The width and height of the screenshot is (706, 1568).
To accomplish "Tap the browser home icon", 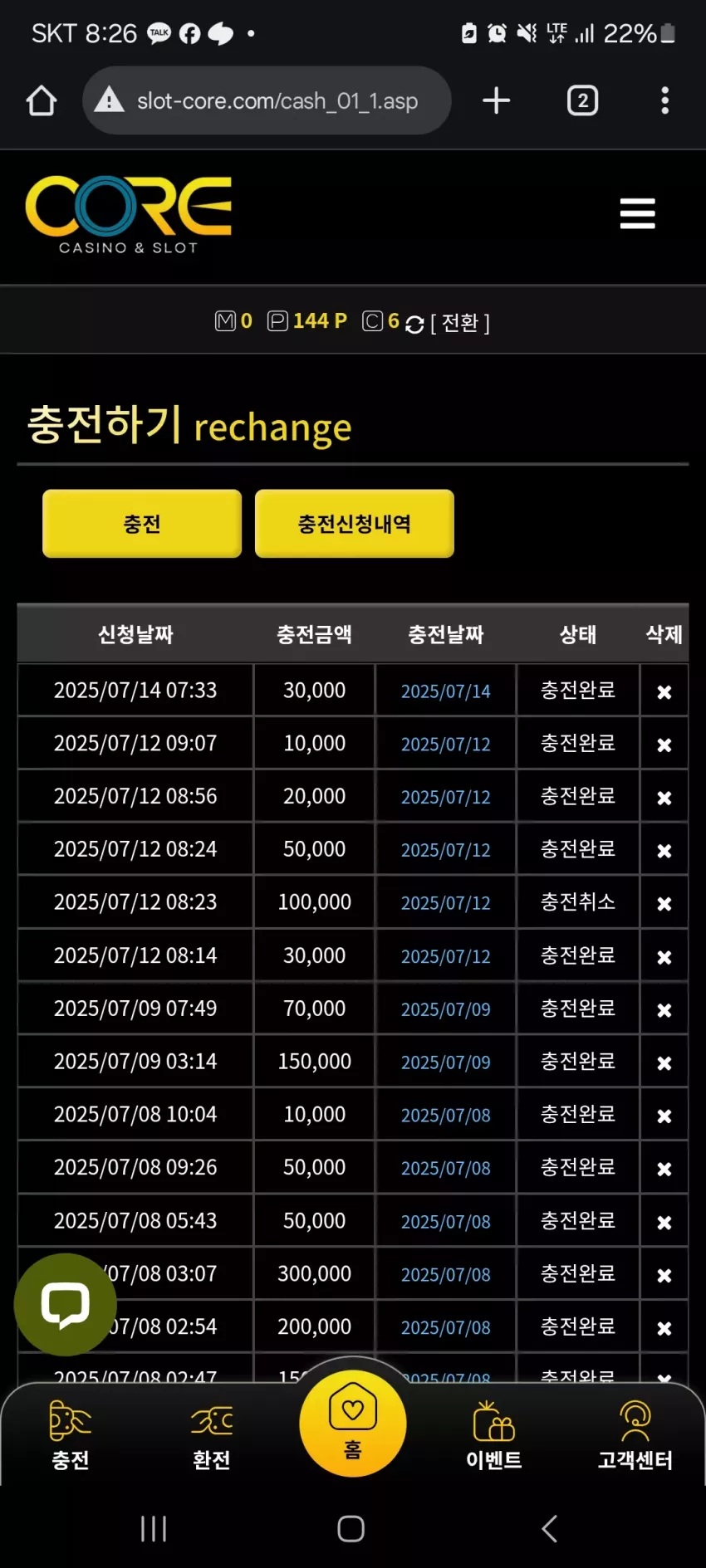I will point(42,100).
